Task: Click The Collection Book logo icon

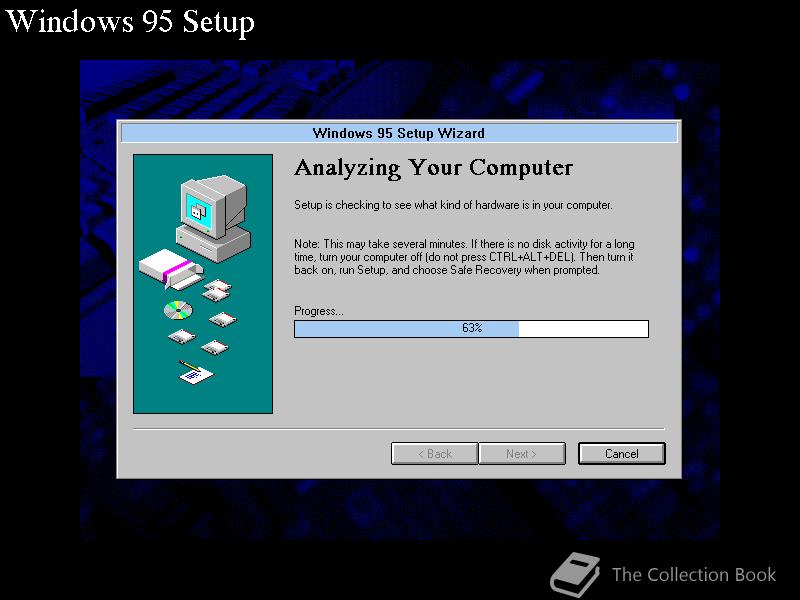Action: [x=574, y=574]
